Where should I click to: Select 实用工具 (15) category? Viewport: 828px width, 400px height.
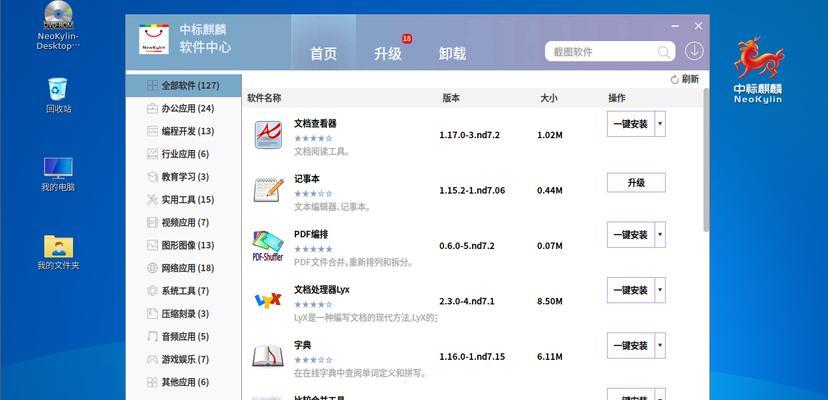183,200
